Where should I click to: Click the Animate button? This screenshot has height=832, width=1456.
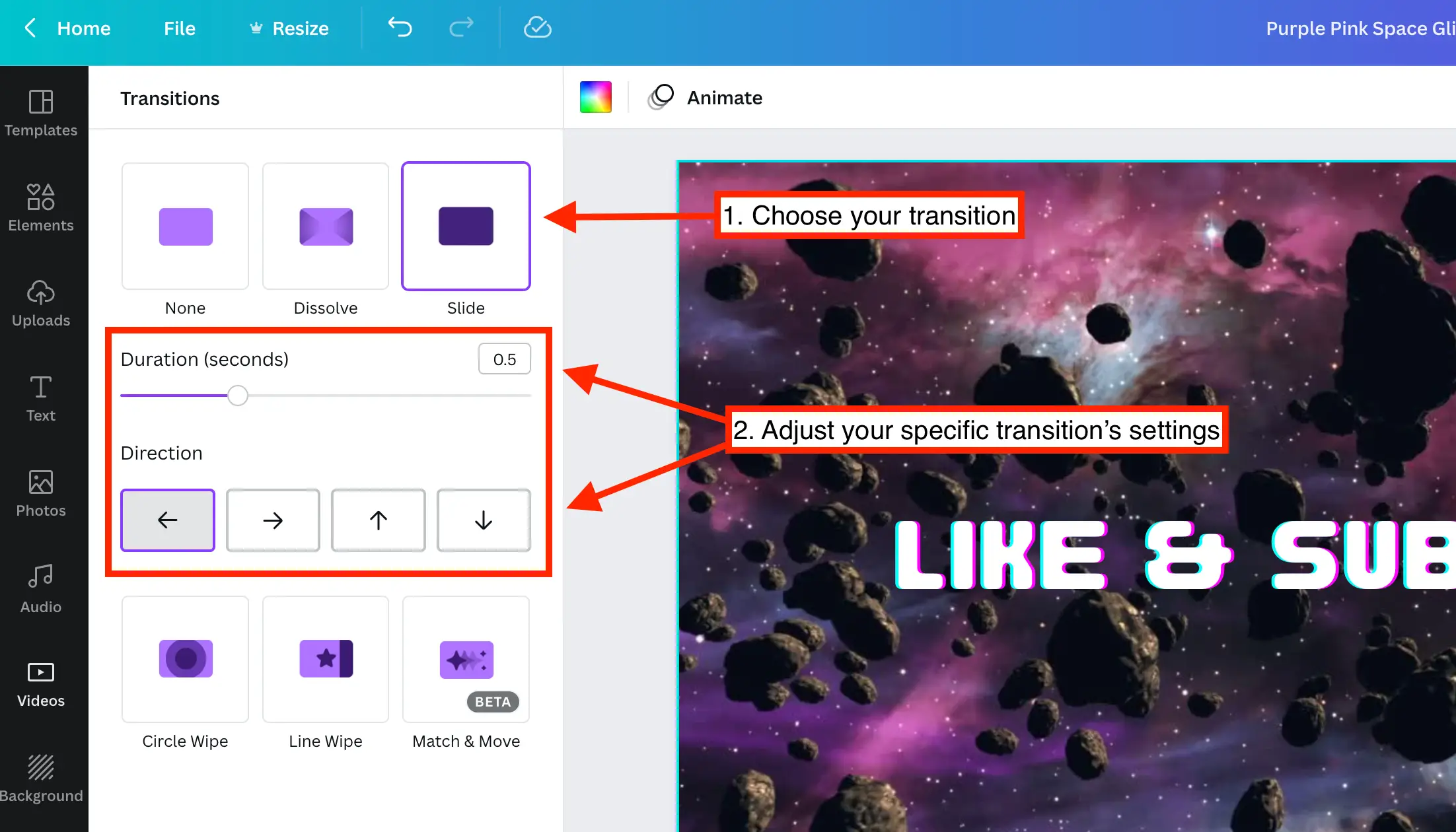706,98
